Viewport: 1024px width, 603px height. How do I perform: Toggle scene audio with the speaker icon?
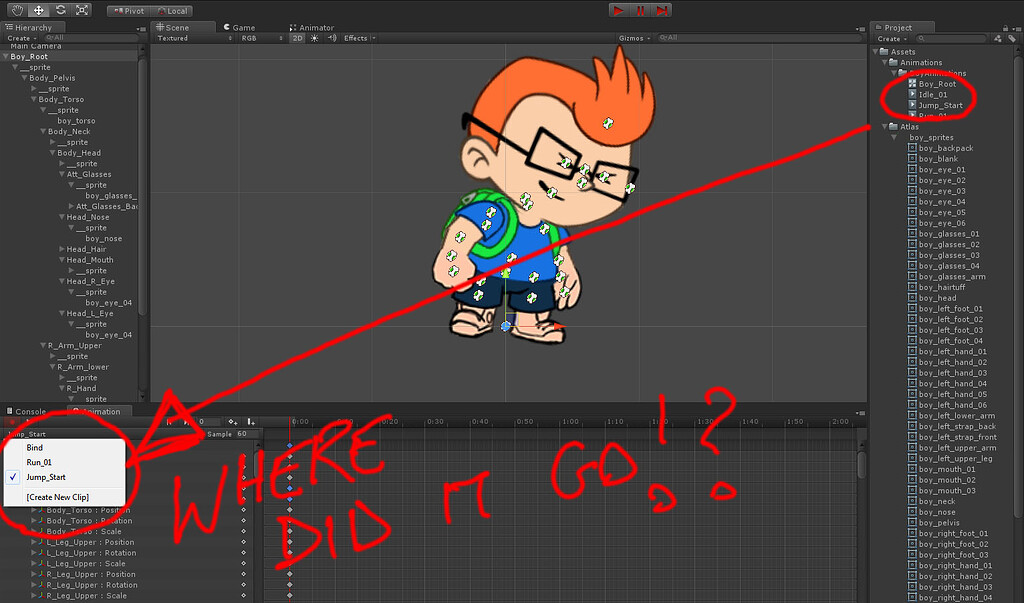click(x=332, y=37)
